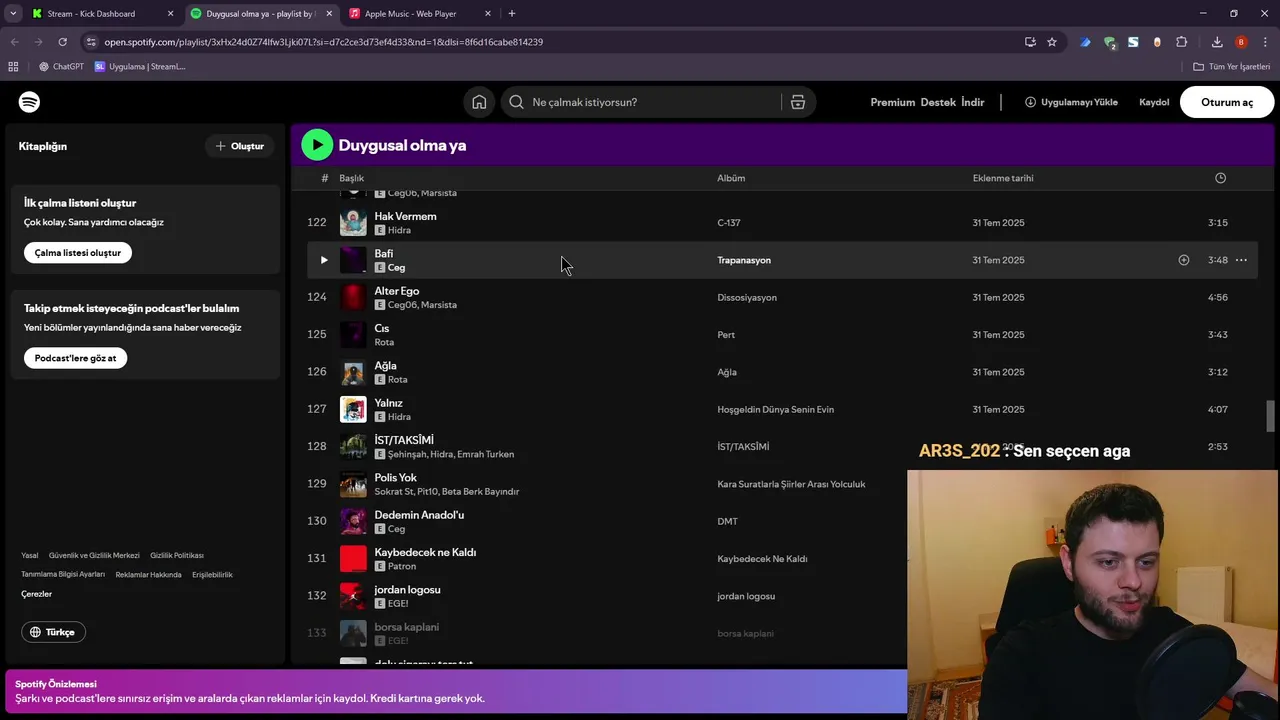1280x720 pixels.
Task: Click the Uygulamayı Yükle download icon
Action: pyautogui.click(x=1030, y=102)
